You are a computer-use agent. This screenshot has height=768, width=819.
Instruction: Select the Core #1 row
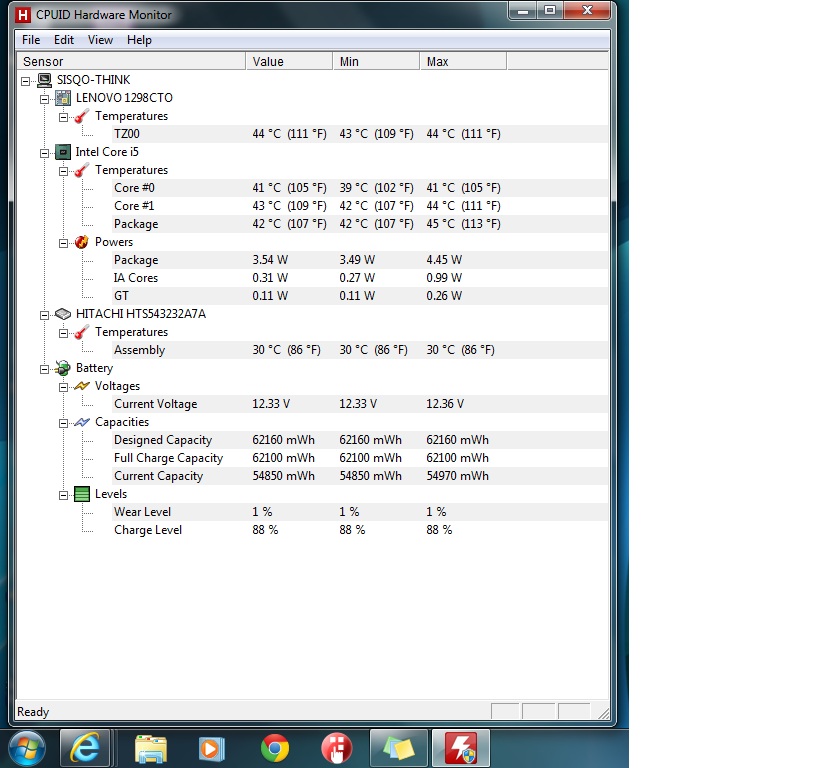pos(360,206)
